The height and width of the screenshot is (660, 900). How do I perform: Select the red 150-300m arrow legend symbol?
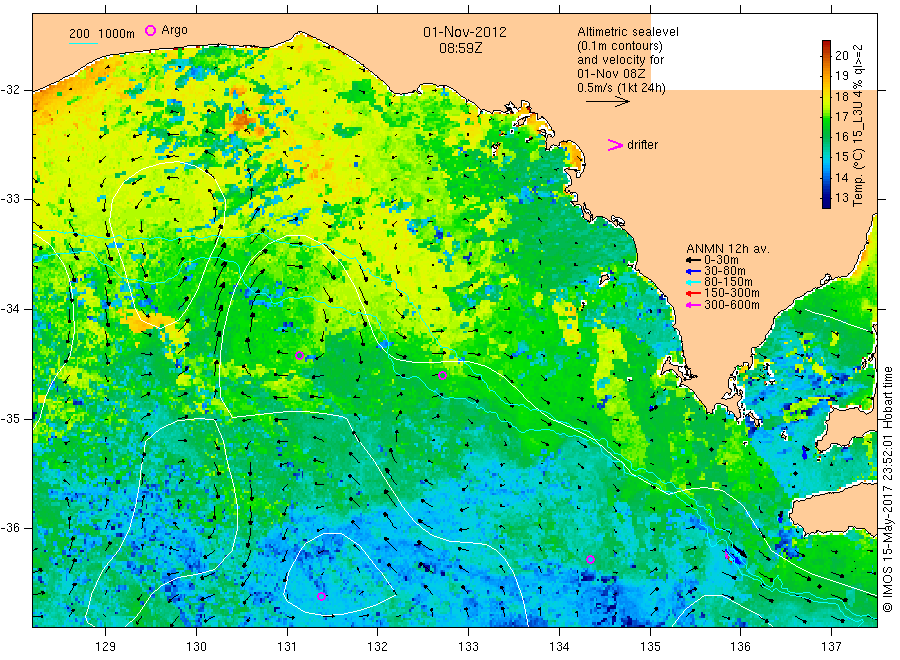[694, 293]
